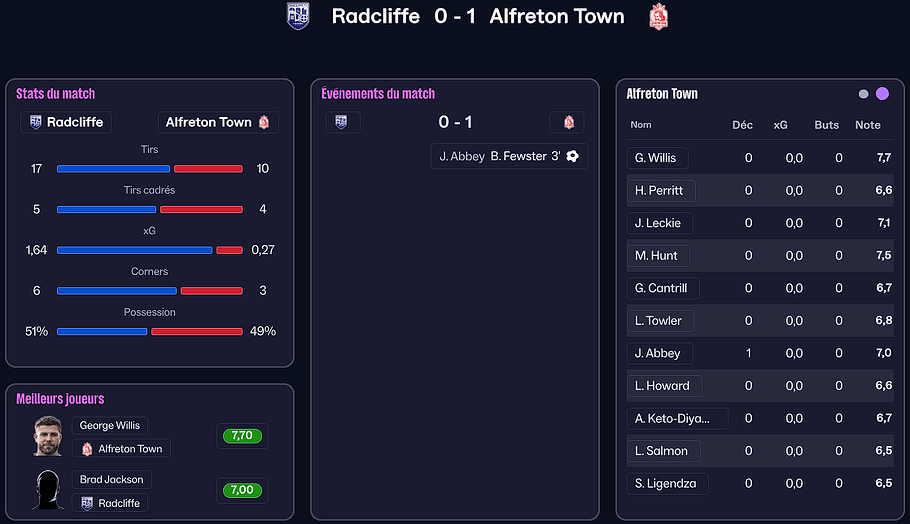Viewport: 910px width, 524px height.
Task: Open George Willis's player portrait
Action: pos(48,436)
